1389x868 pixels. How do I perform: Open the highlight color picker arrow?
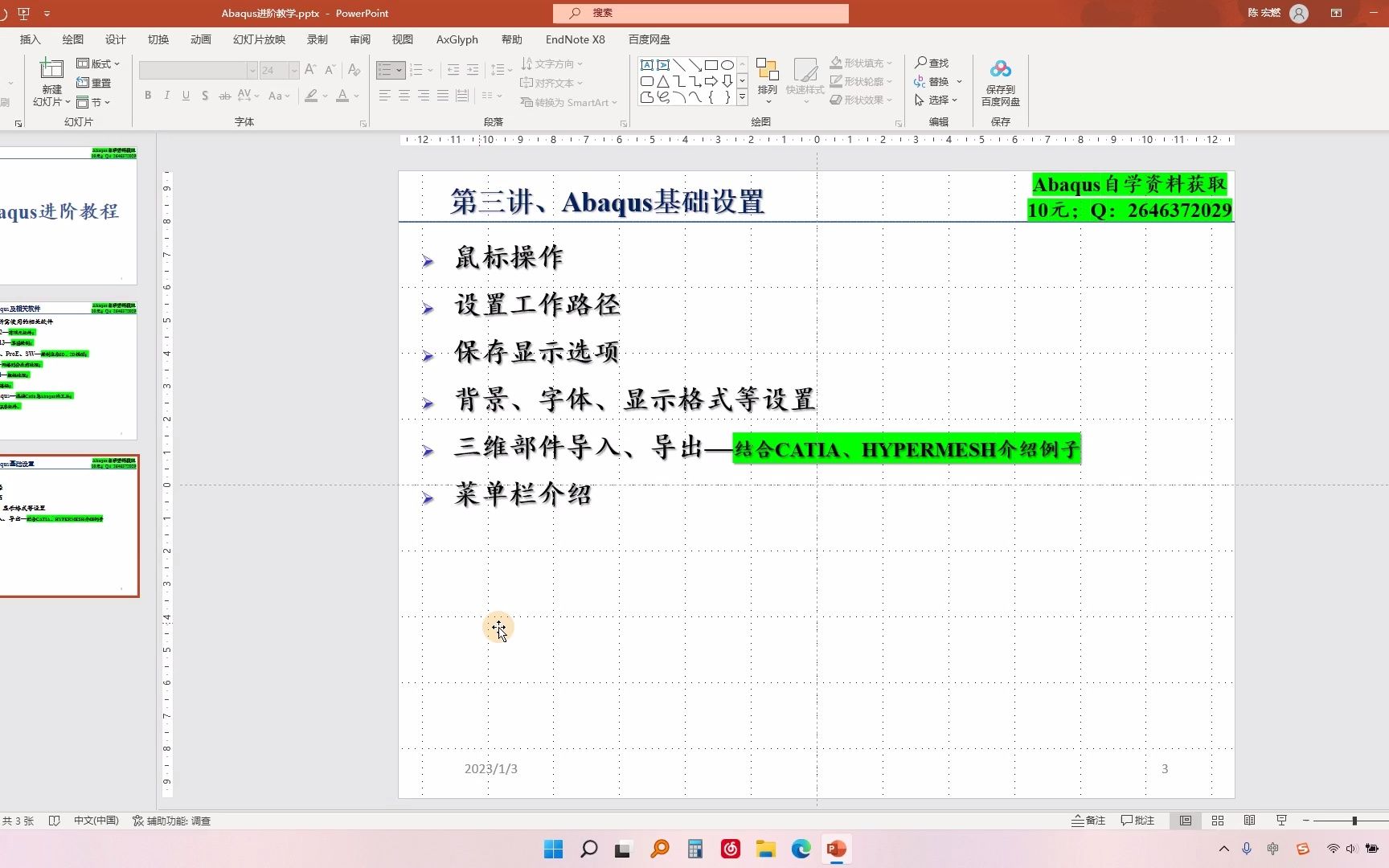coord(325,96)
